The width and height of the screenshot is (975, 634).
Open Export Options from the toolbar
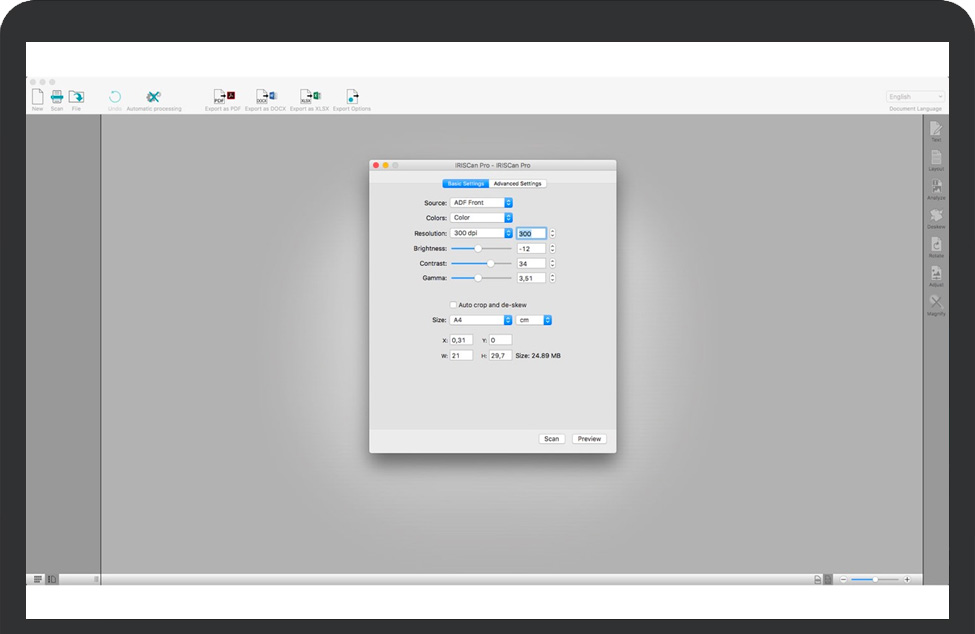click(x=351, y=97)
